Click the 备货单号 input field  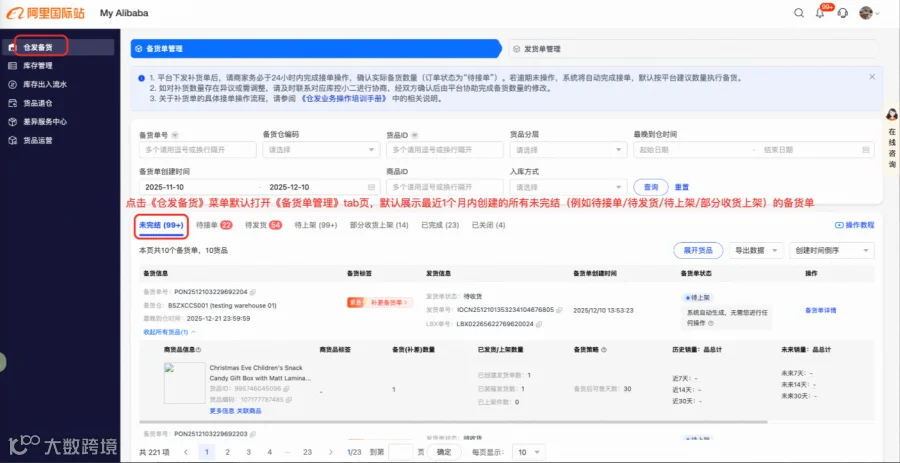(x=197, y=150)
